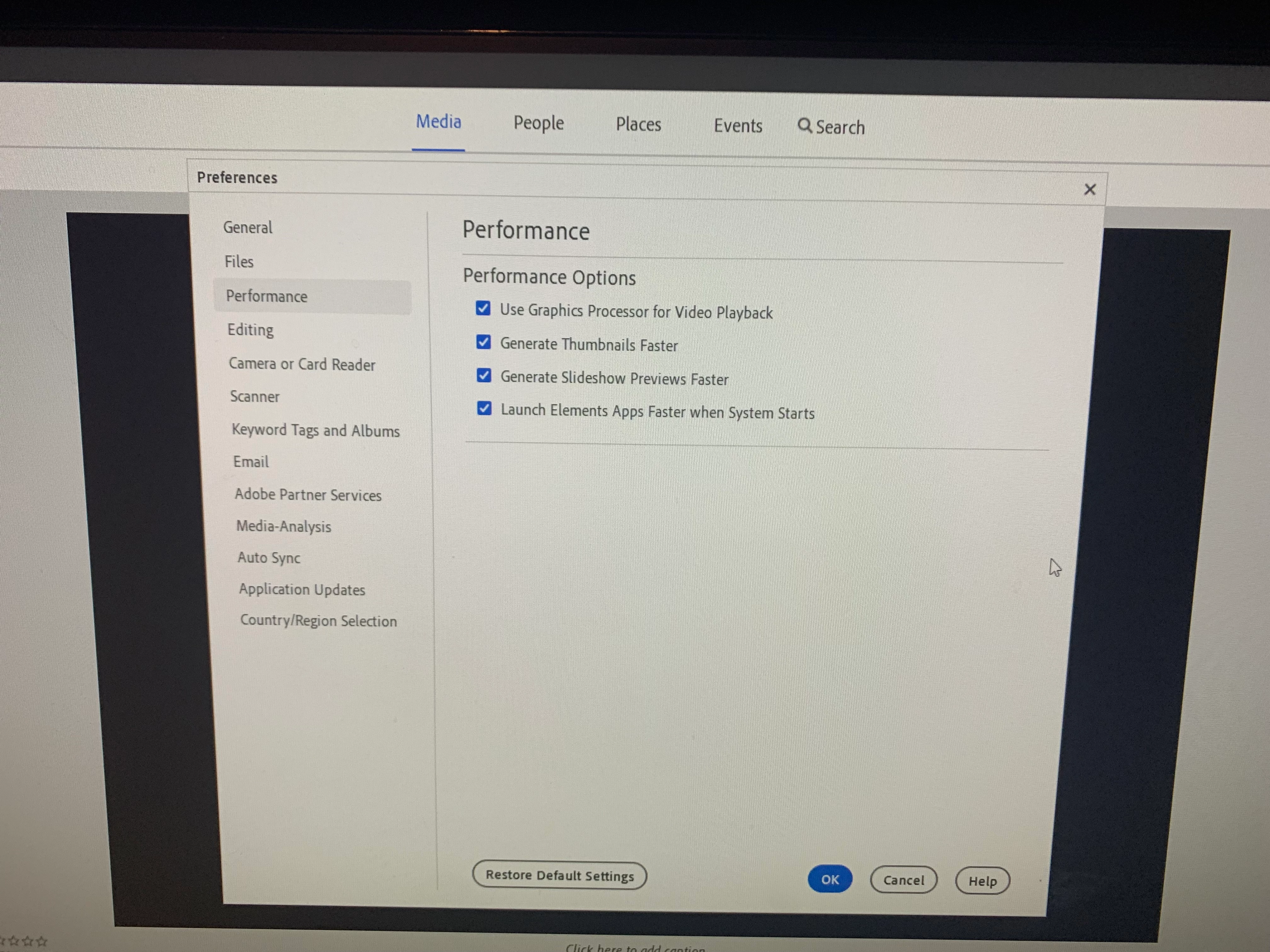Image resolution: width=1270 pixels, height=952 pixels.
Task: Open the Places tab
Action: pos(638,125)
